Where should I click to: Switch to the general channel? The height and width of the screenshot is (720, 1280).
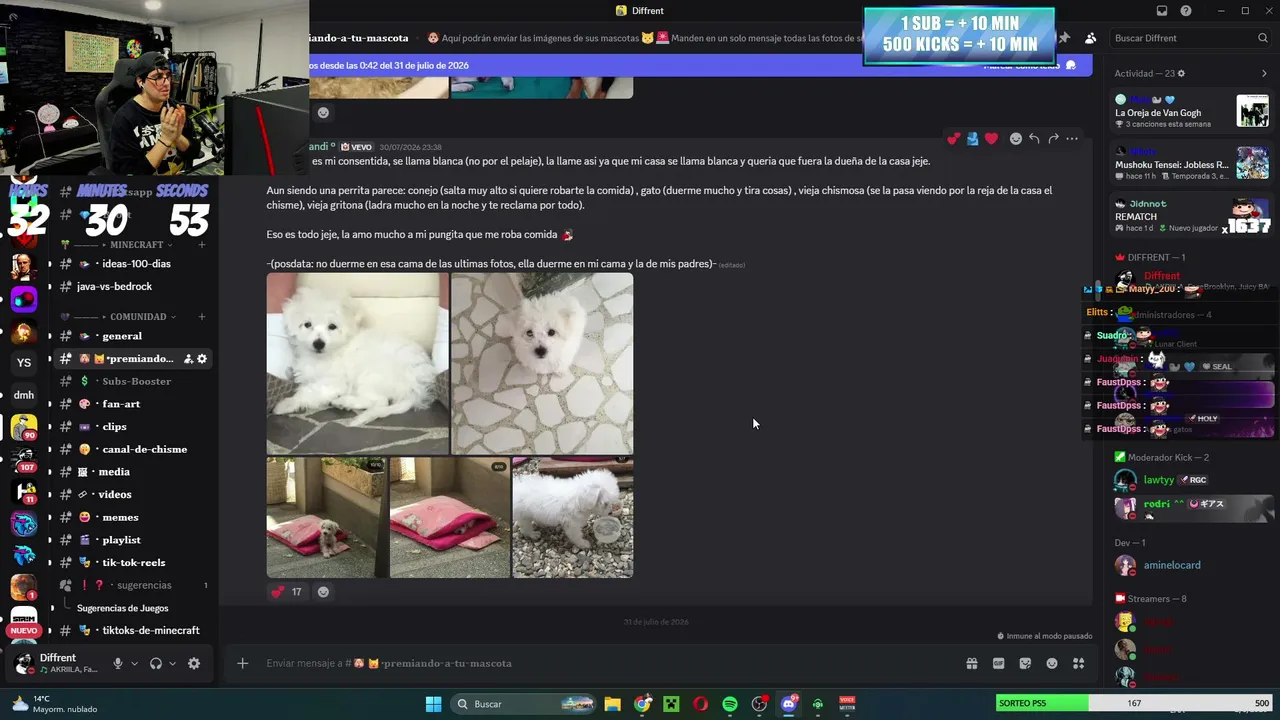(134, 336)
